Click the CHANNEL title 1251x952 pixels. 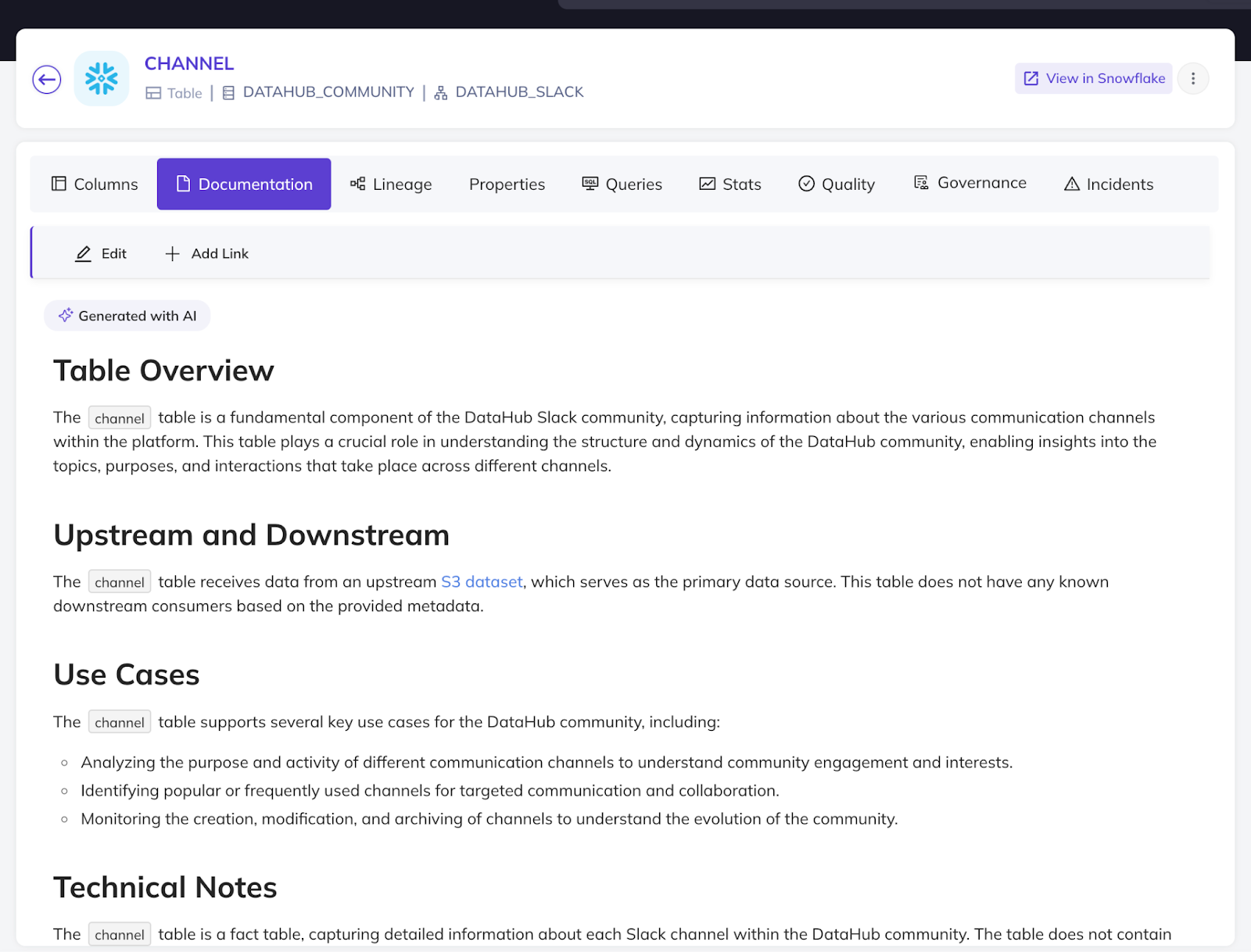(x=189, y=63)
